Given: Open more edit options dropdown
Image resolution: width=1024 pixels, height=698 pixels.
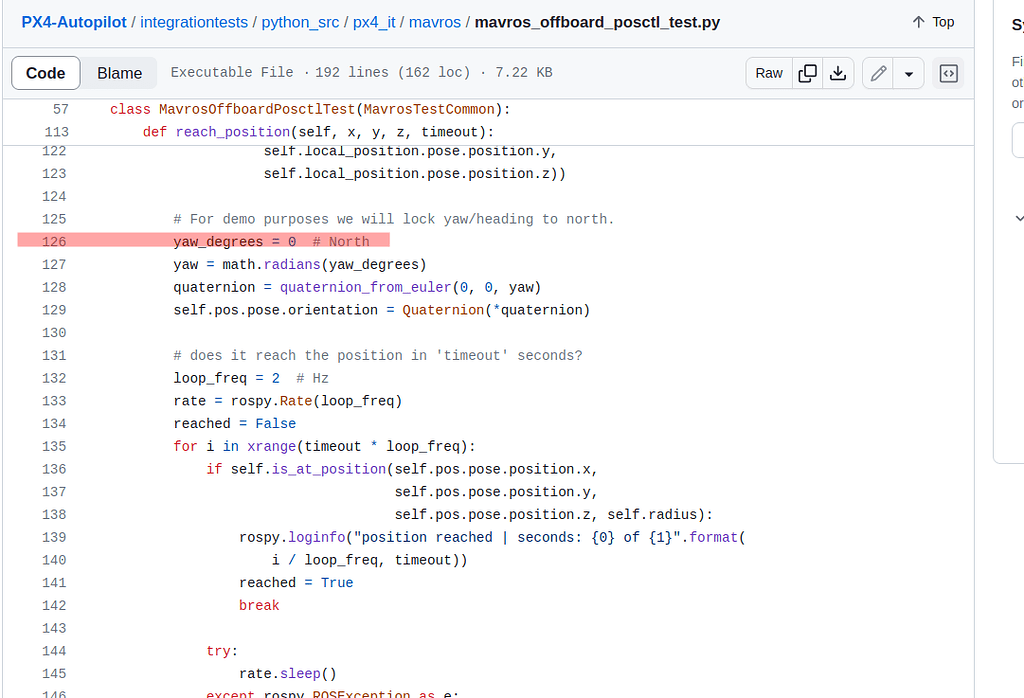Looking at the screenshot, I should pos(908,73).
